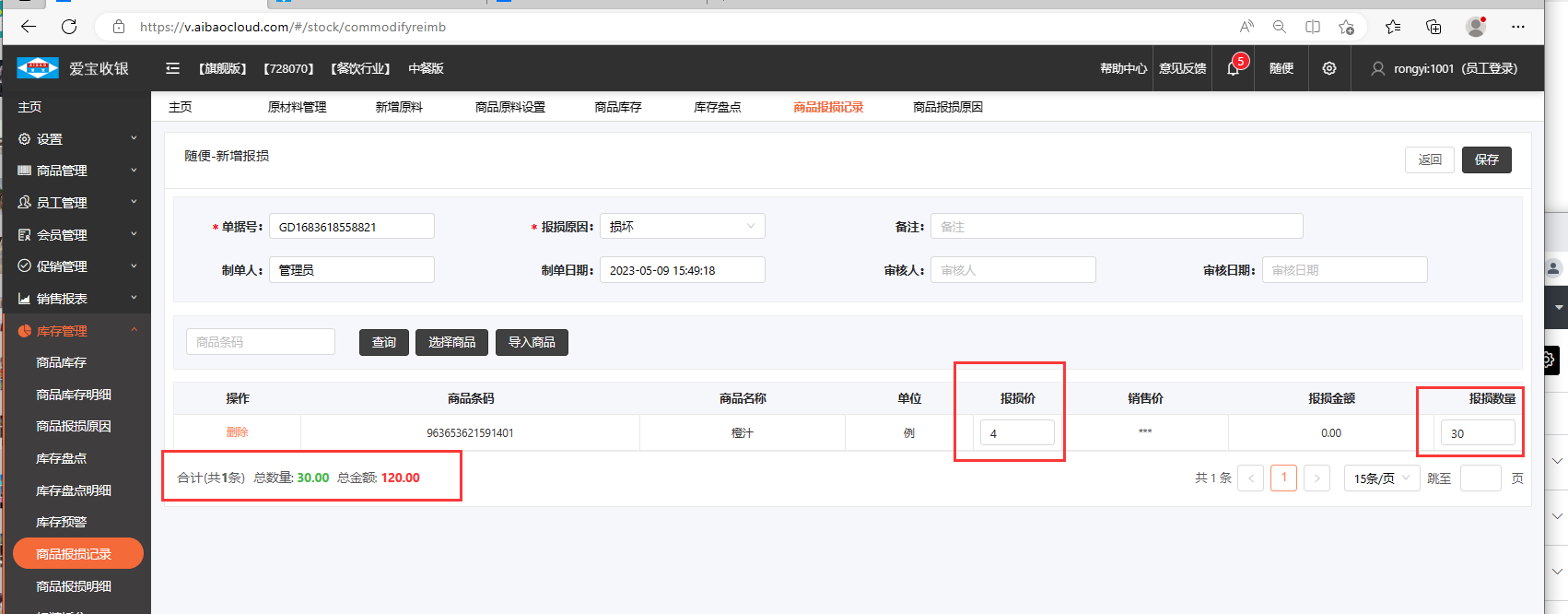Click the 选择商品 button
The image size is (1568, 614).
451,342
